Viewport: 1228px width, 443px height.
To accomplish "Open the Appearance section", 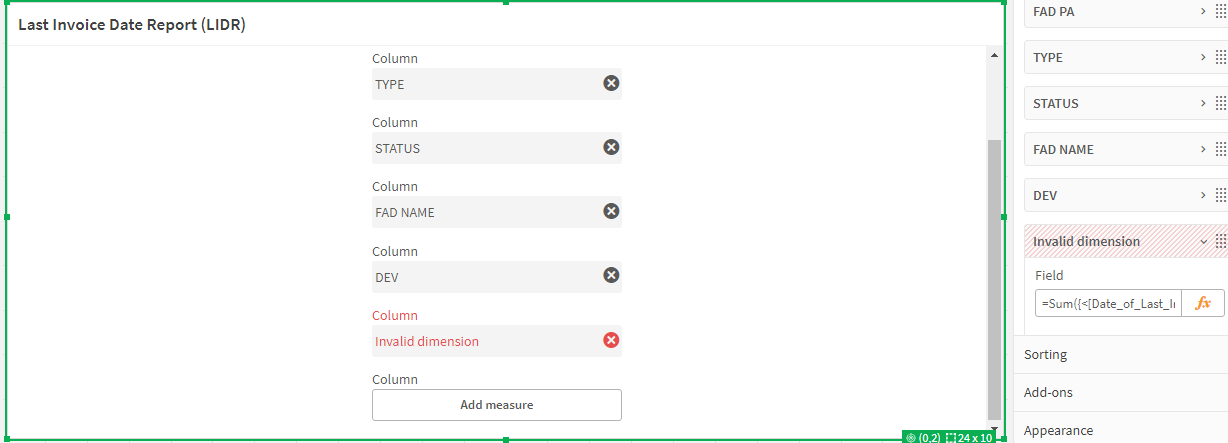I will pyautogui.click(x=1121, y=430).
